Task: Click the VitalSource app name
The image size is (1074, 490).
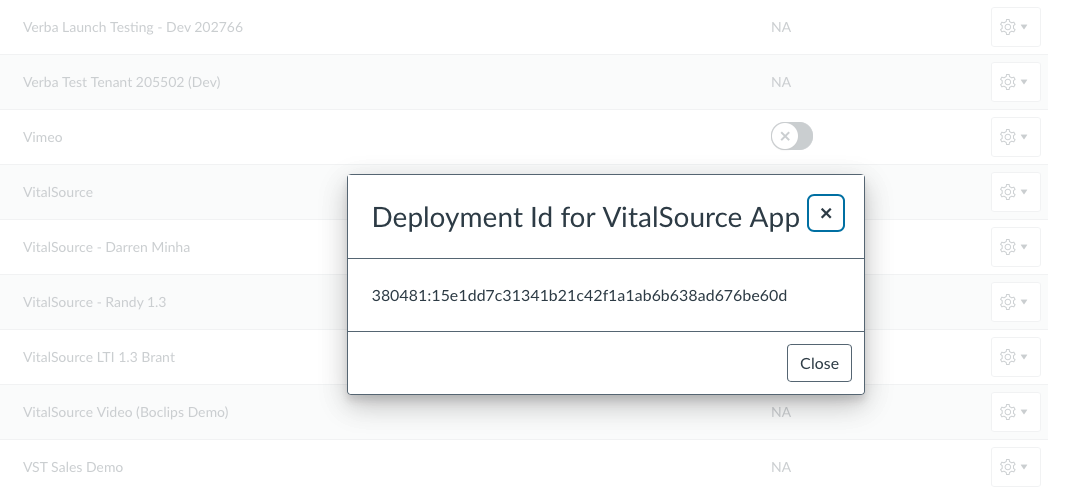Action: [x=58, y=192]
